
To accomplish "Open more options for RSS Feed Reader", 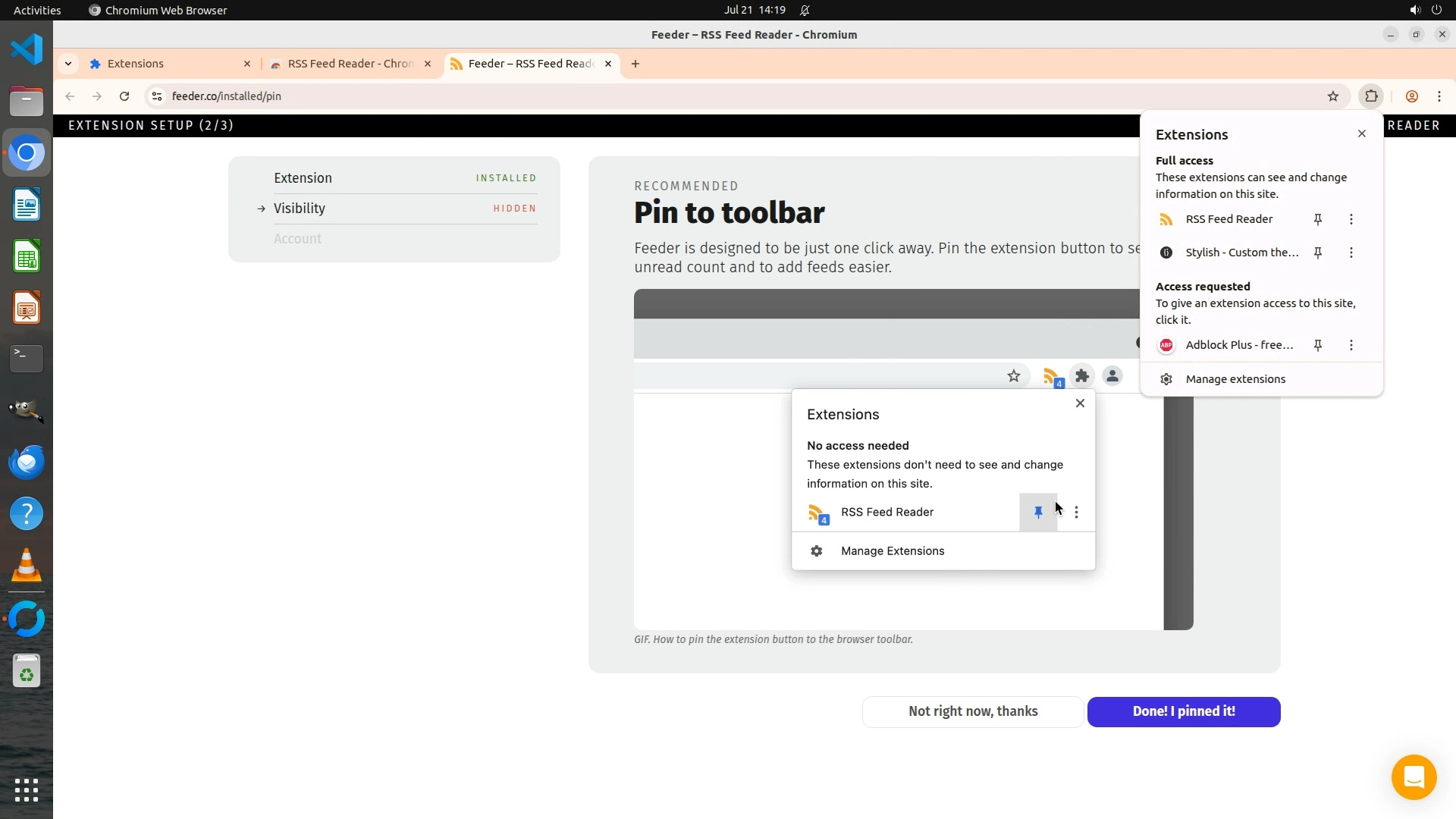I will tap(1351, 219).
